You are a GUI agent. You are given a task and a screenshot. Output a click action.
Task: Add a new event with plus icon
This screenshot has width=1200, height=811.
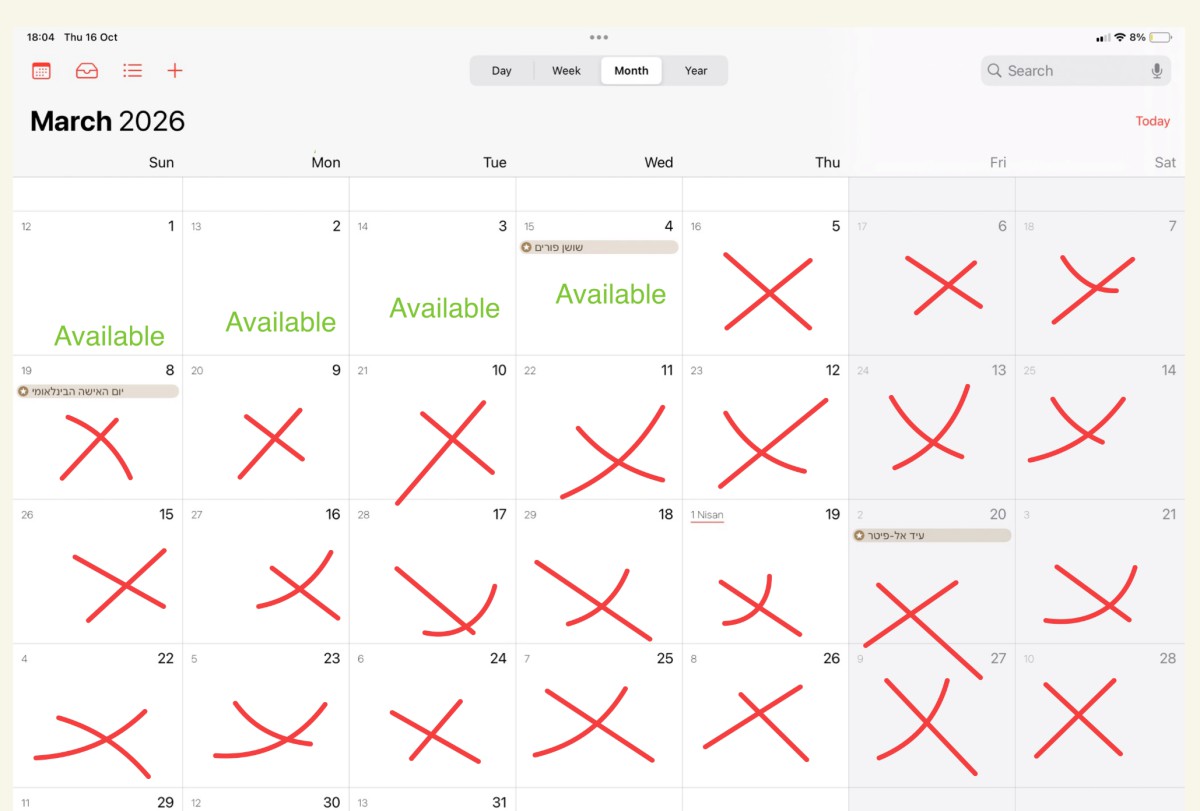pyautogui.click(x=175, y=71)
